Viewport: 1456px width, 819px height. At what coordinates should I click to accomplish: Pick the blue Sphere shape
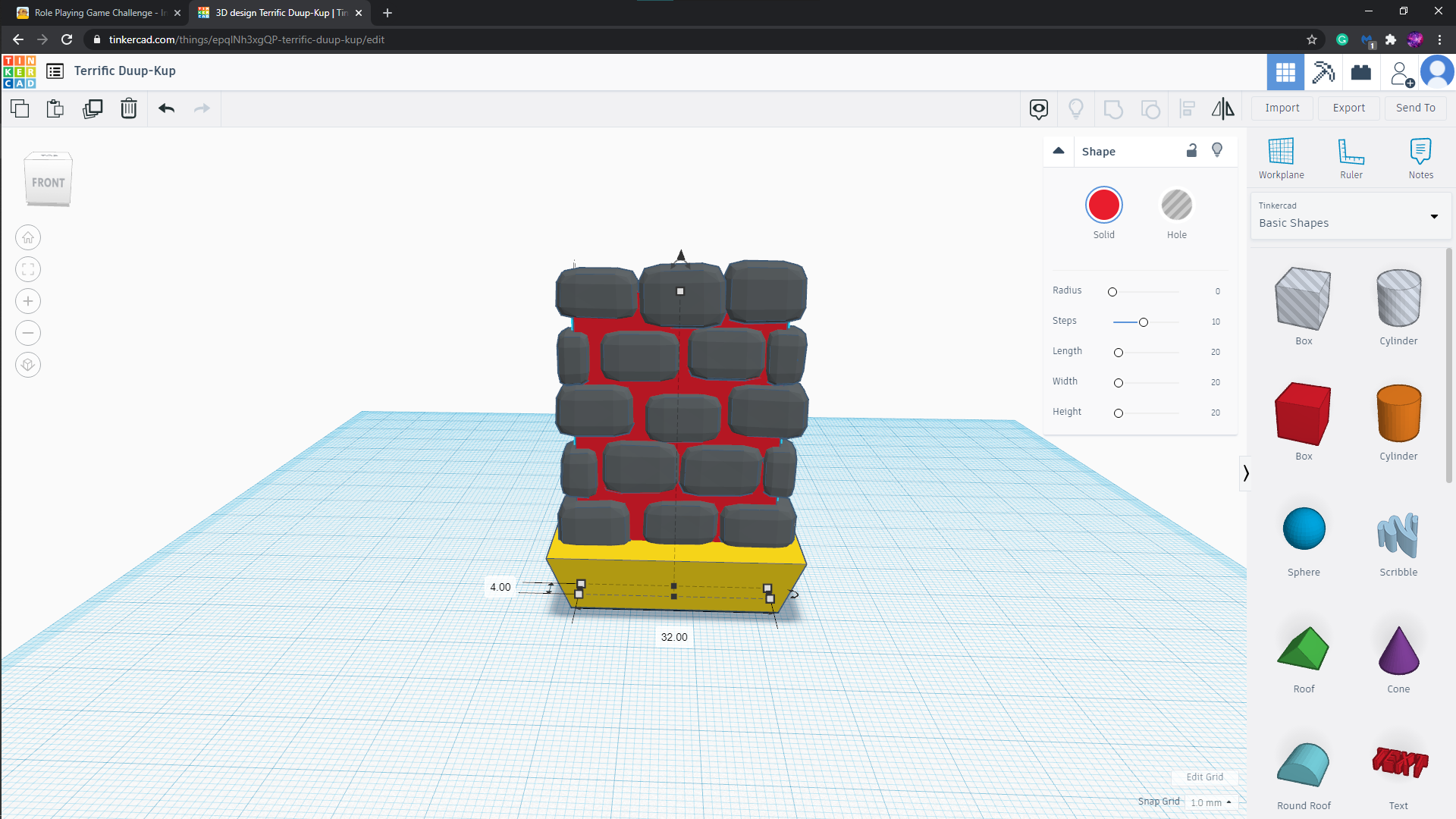1304,529
